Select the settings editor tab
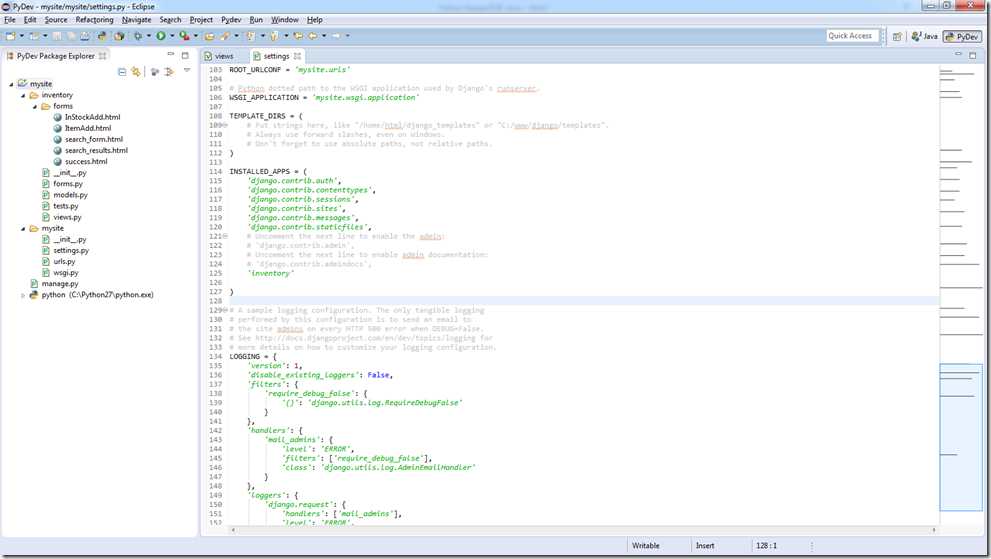This screenshot has width=991, height=559. click(x=276, y=56)
